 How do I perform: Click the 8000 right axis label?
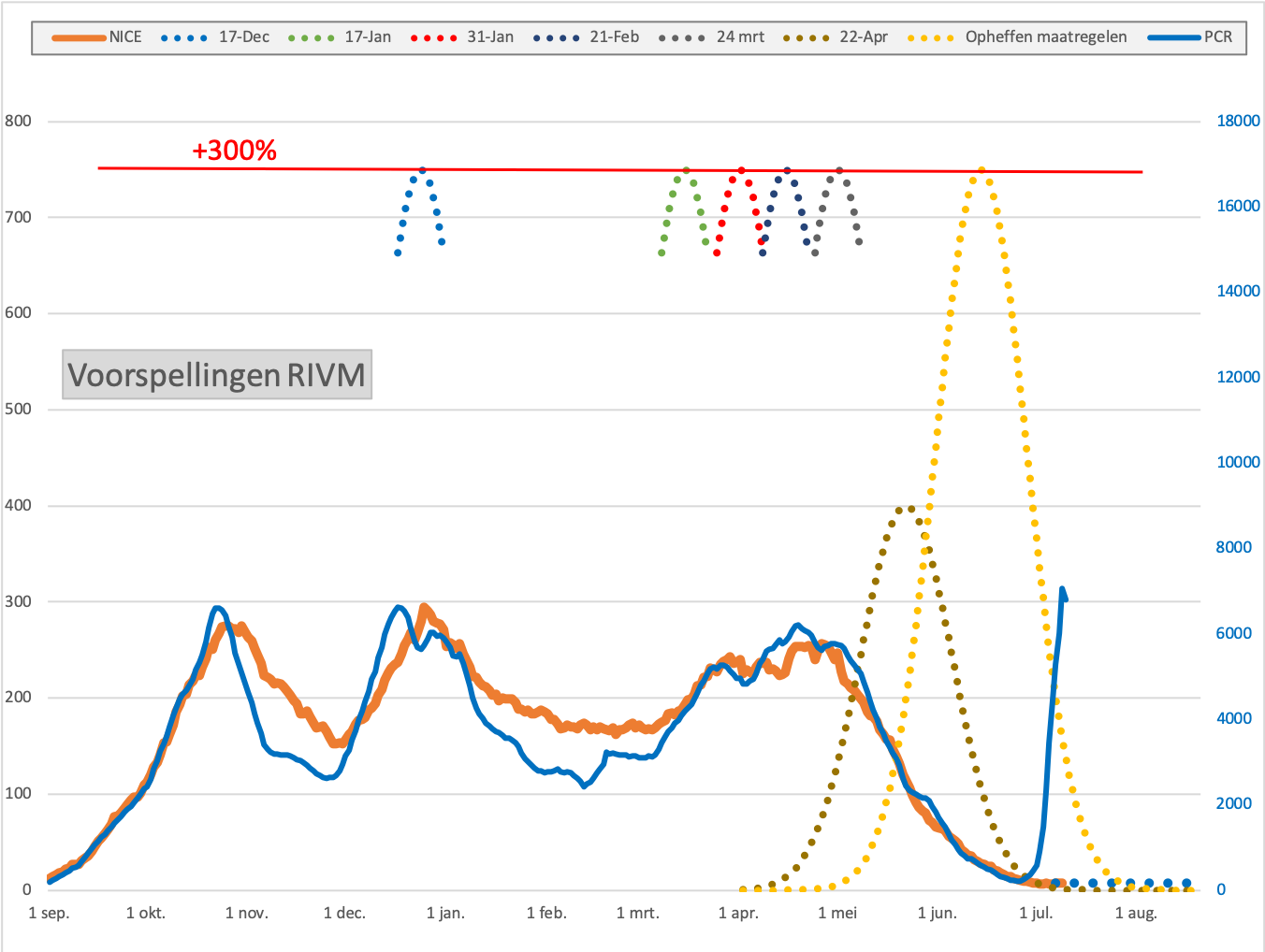pos(1233,547)
